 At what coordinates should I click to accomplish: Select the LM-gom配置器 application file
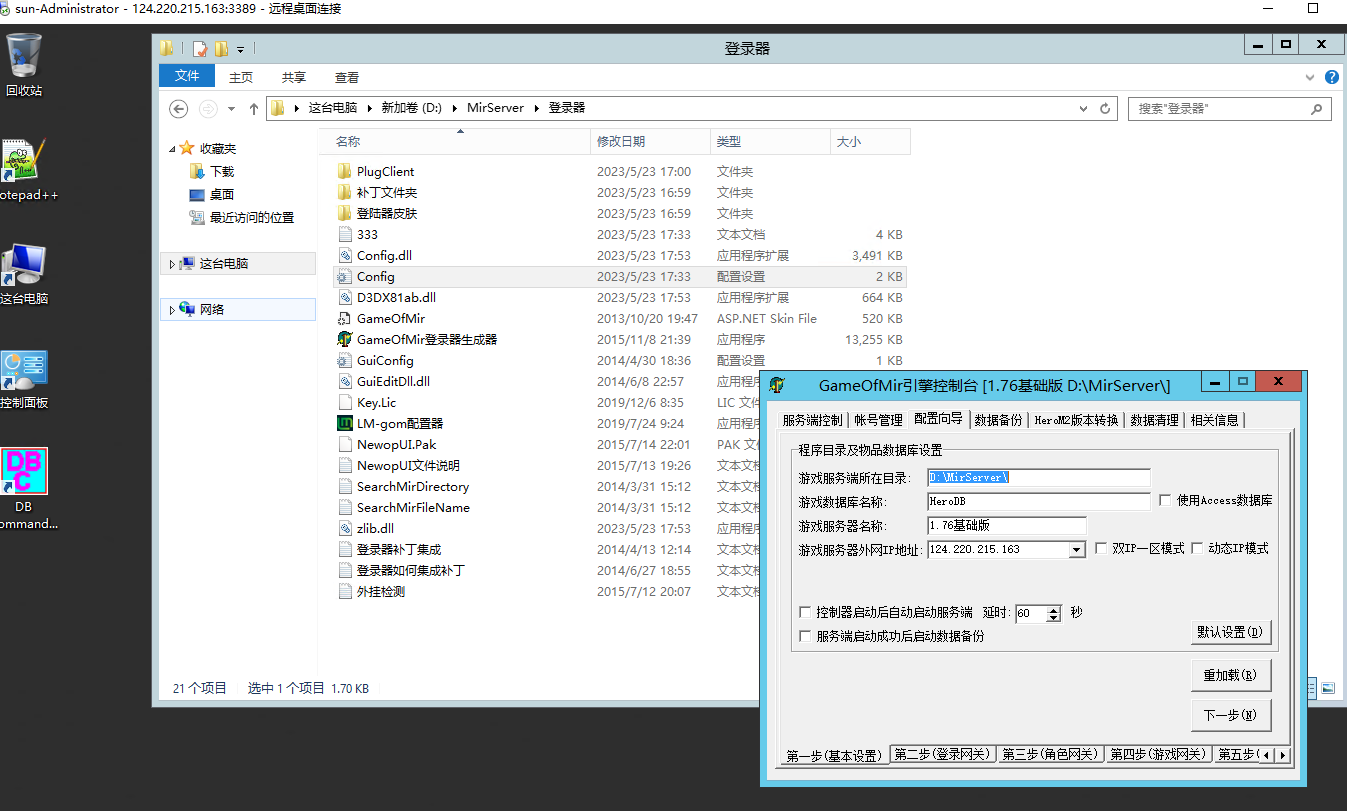399,423
